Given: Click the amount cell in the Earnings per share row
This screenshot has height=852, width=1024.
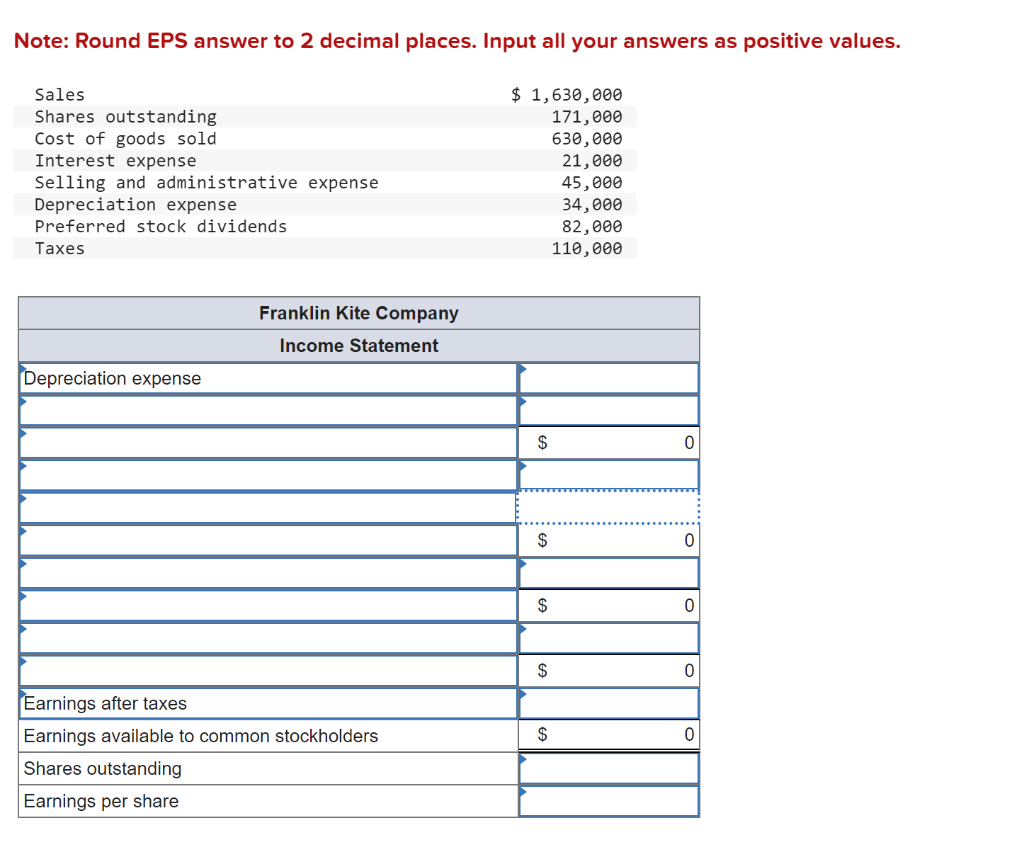Looking at the screenshot, I should pyautogui.click(x=608, y=800).
